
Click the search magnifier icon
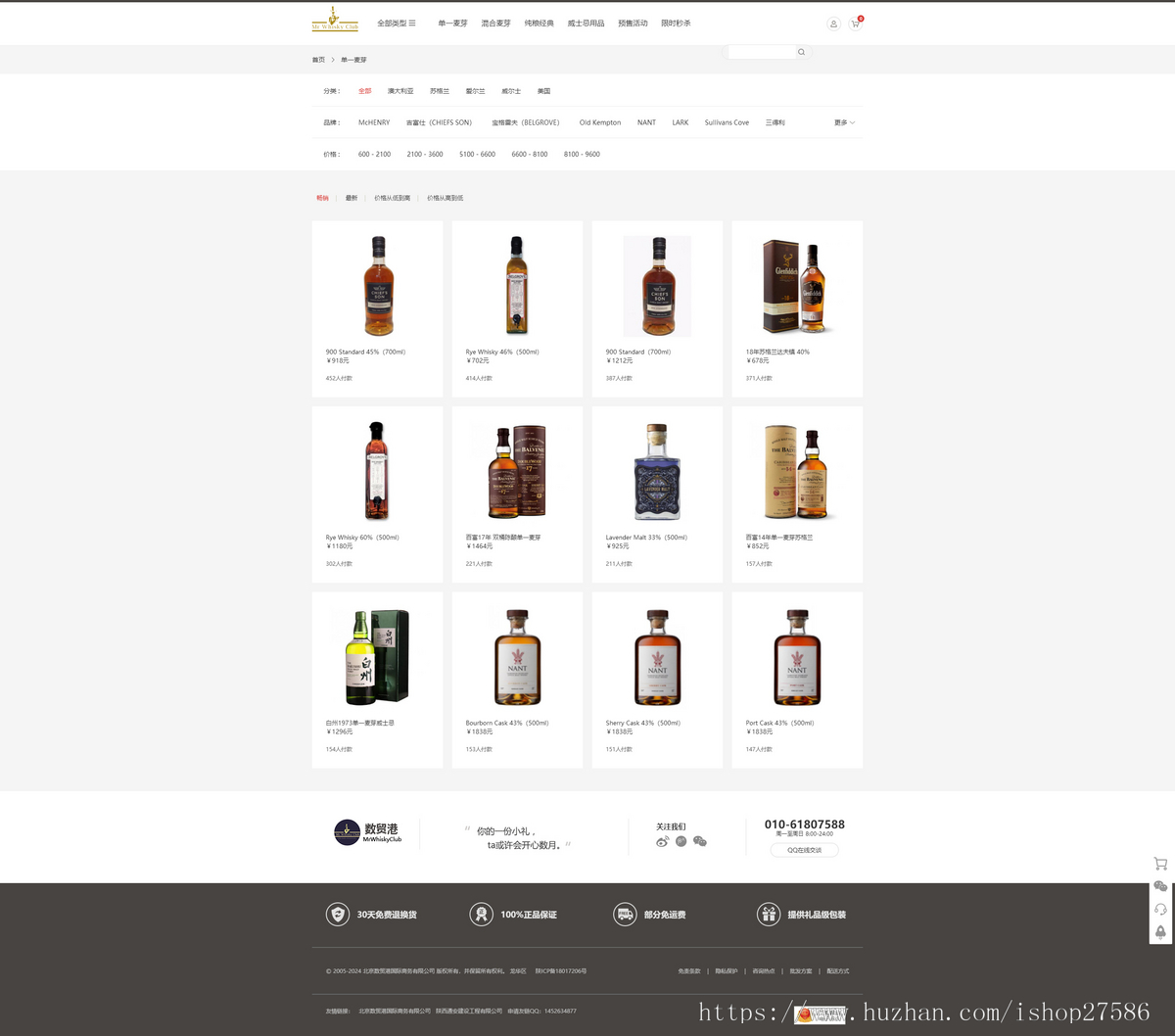[x=801, y=52]
